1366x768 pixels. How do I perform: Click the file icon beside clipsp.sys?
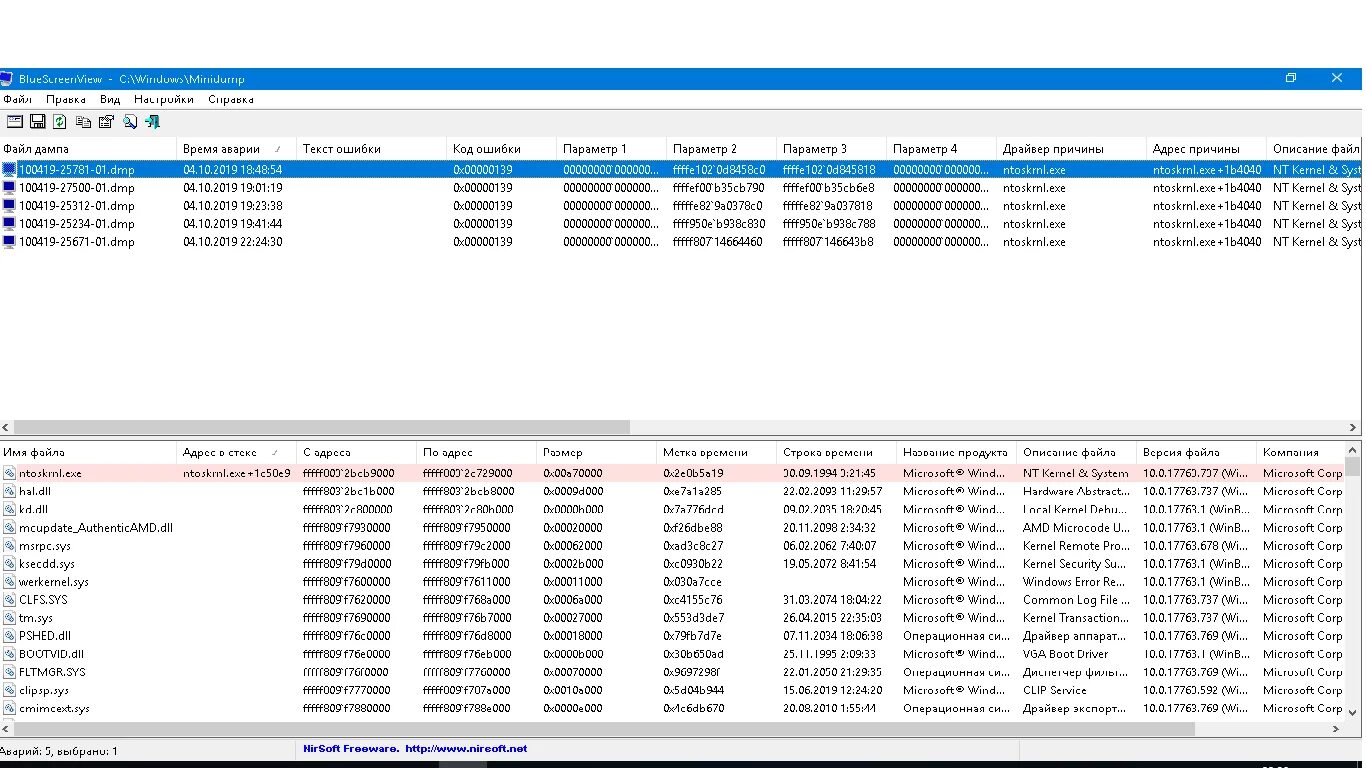coord(10,690)
